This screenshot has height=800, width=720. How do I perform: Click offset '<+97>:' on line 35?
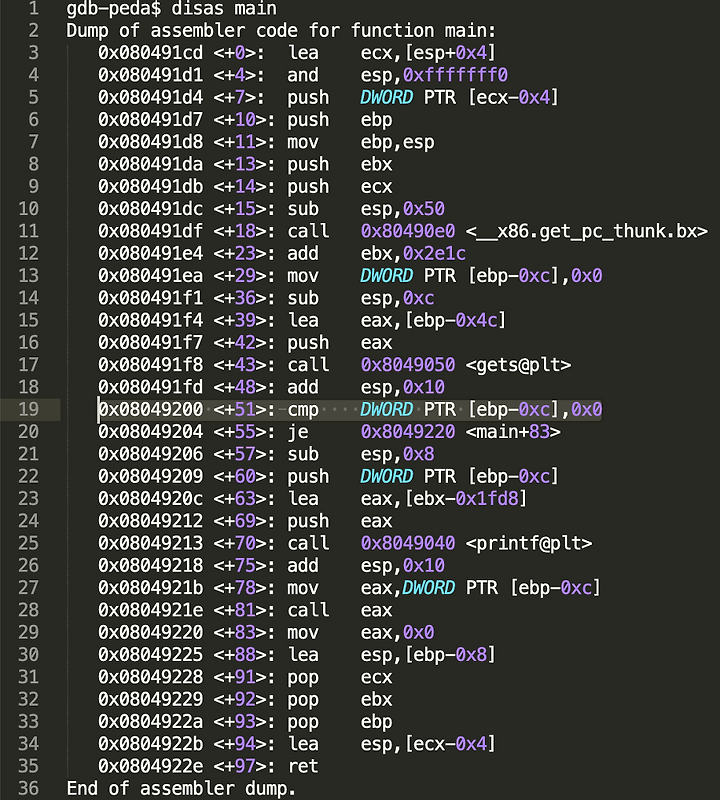[244, 767]
